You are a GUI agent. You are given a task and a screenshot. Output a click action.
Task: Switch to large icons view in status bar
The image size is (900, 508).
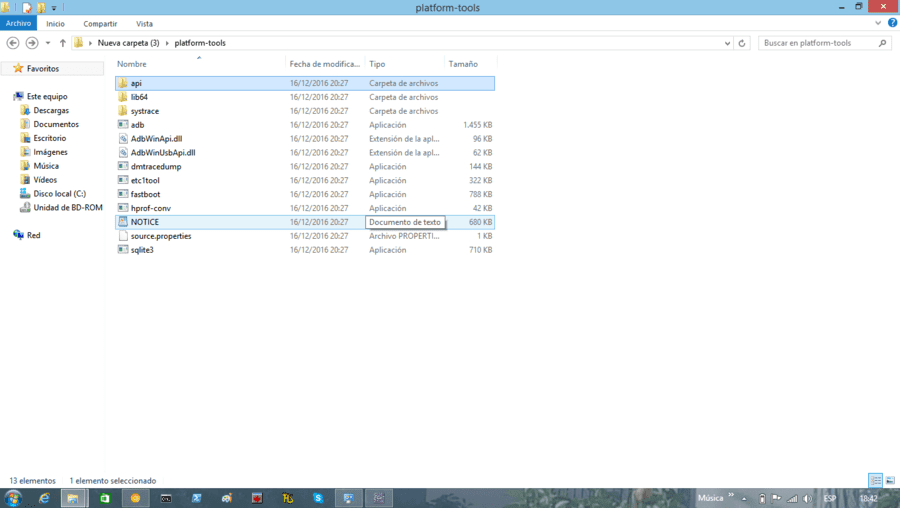[890, 480]
